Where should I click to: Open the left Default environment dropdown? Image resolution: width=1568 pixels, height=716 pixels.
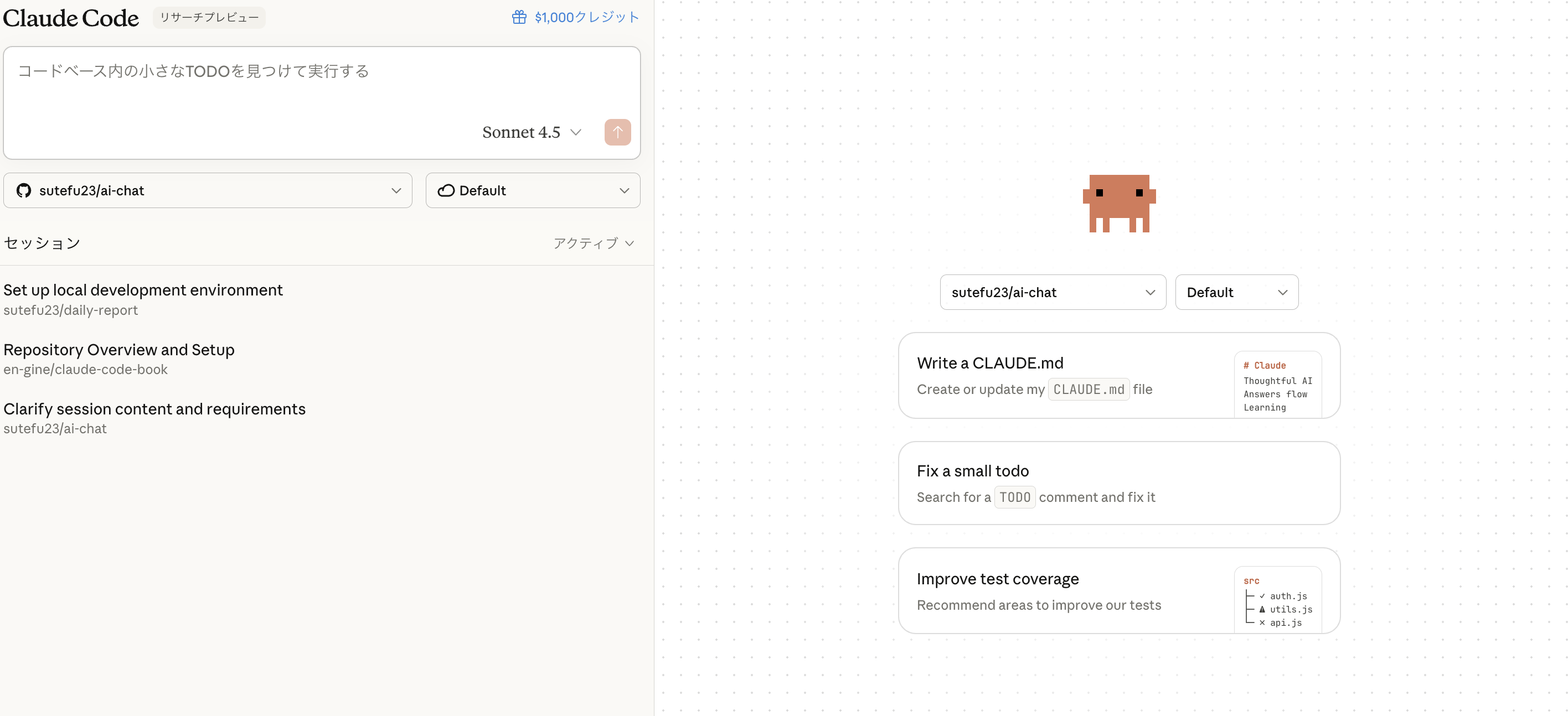click(533, 190)
